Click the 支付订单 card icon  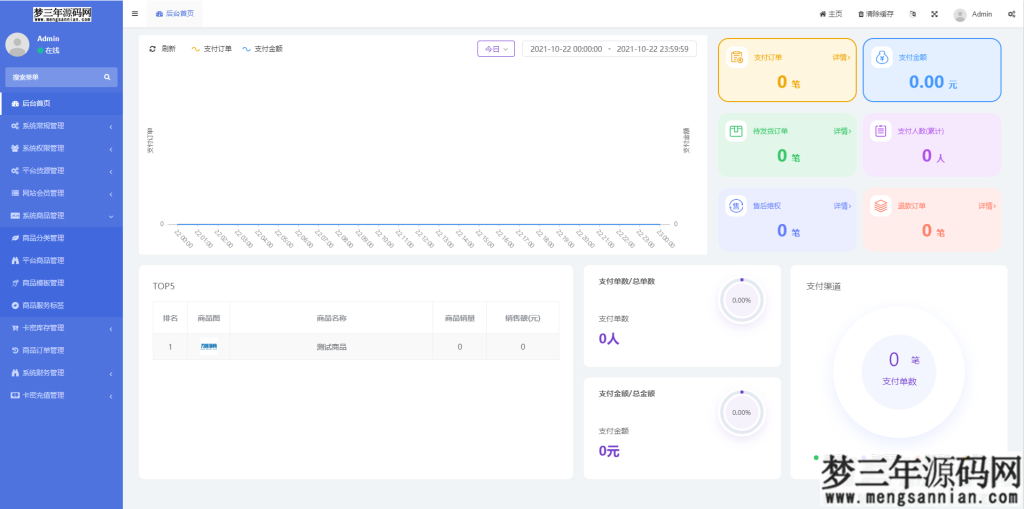[737, 57]
